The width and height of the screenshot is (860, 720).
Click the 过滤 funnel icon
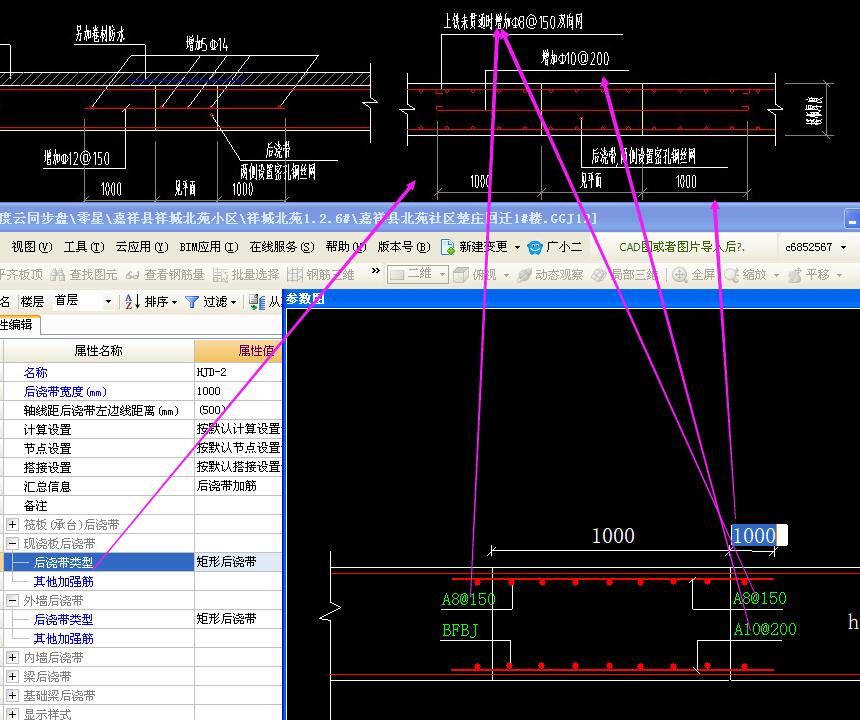(x=191, y=302)
